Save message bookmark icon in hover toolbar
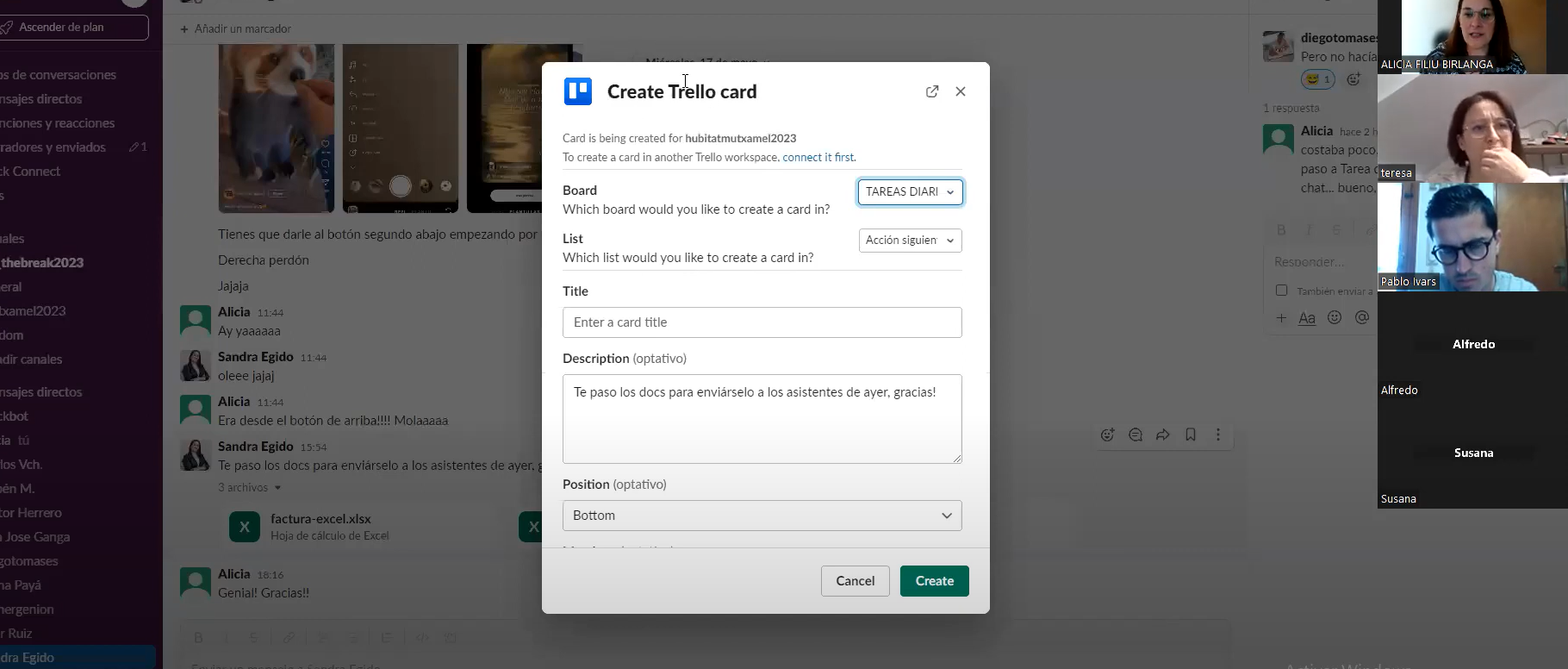 click(x=1191, y=435)
